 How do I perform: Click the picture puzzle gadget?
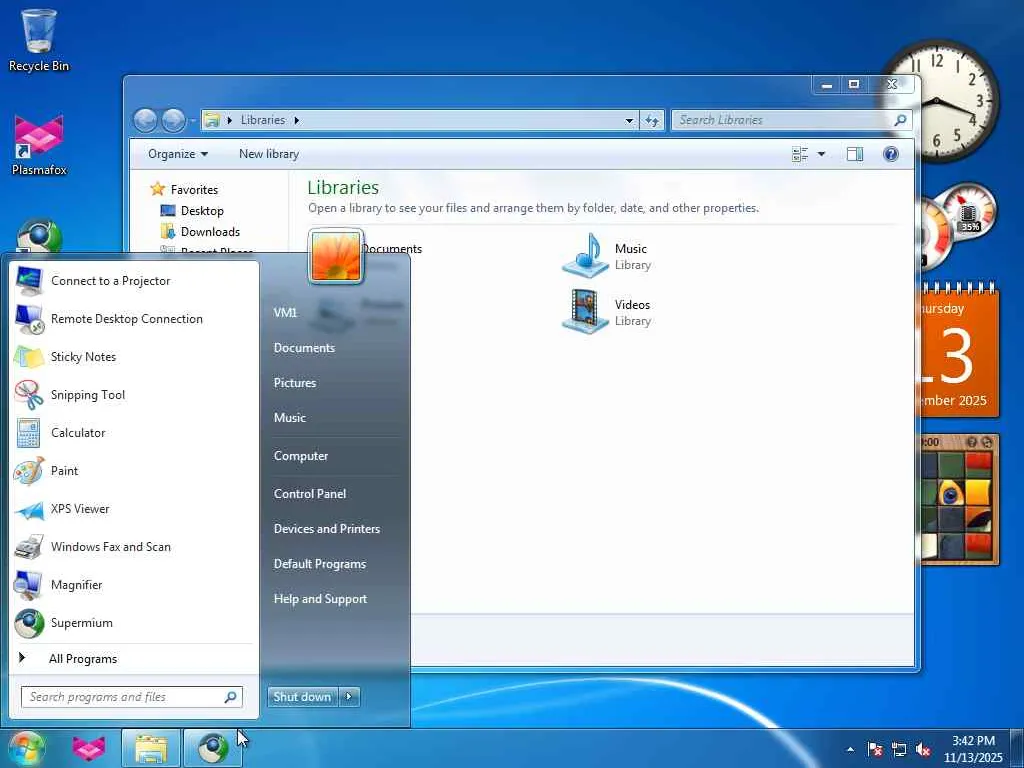click(x=959, y=500)
